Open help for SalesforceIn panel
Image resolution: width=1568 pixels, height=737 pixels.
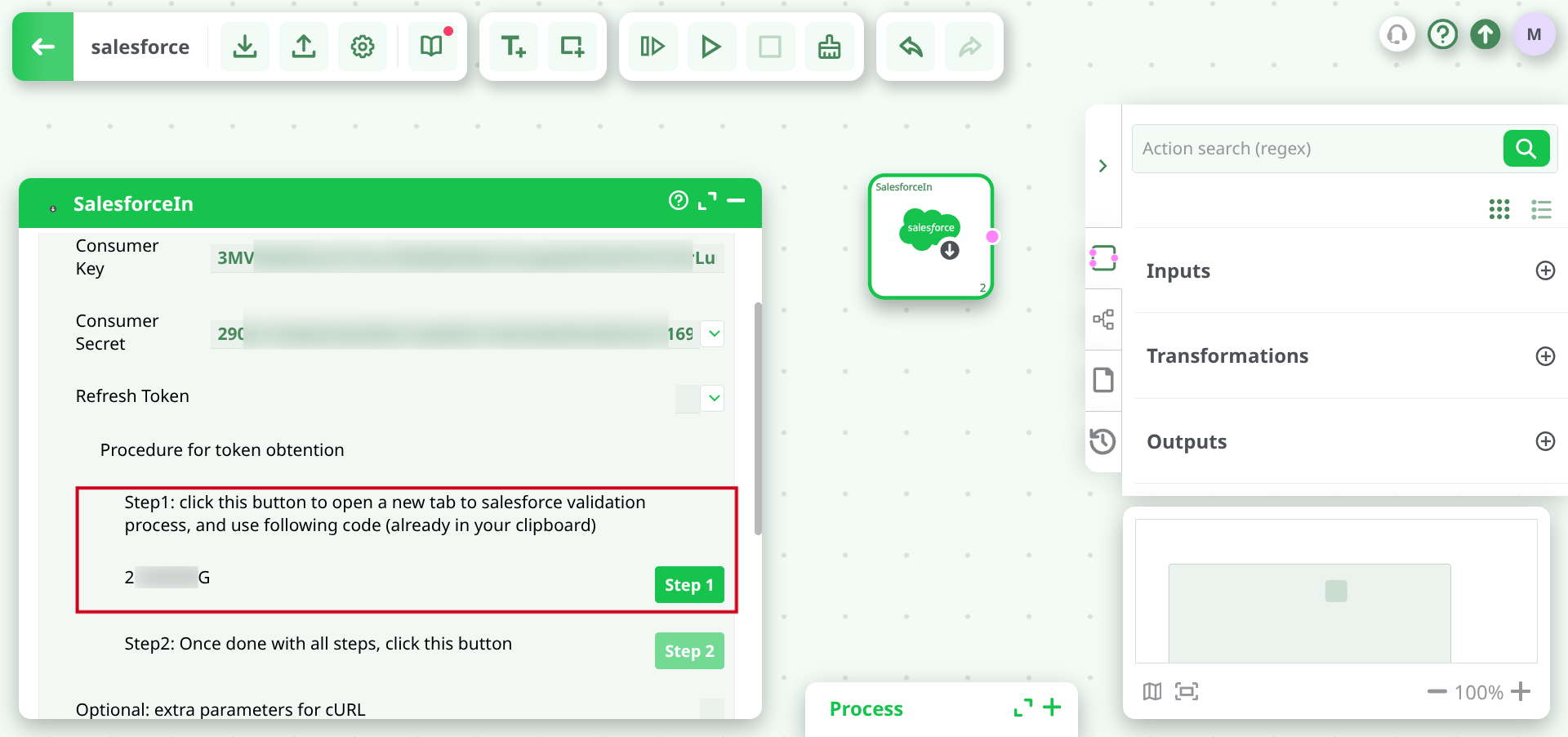pyautogui.click(x=679, y=200)
